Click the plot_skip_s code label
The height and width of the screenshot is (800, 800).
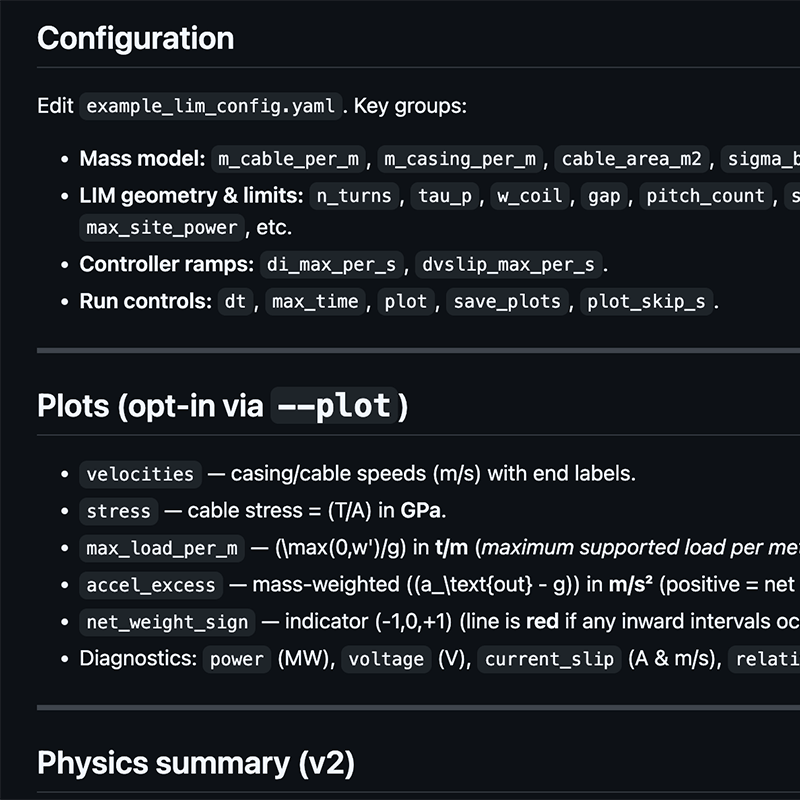(649, 302)
